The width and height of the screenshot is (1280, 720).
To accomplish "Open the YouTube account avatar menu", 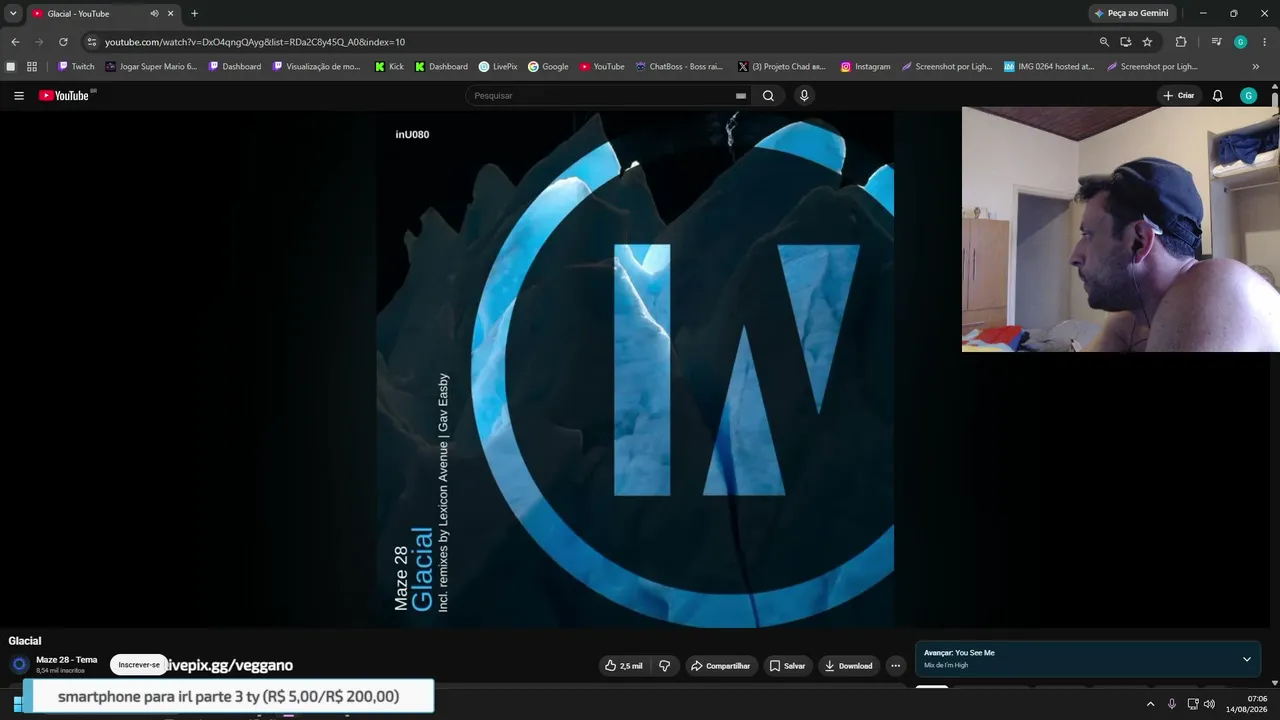I will tap(1248, 96).
